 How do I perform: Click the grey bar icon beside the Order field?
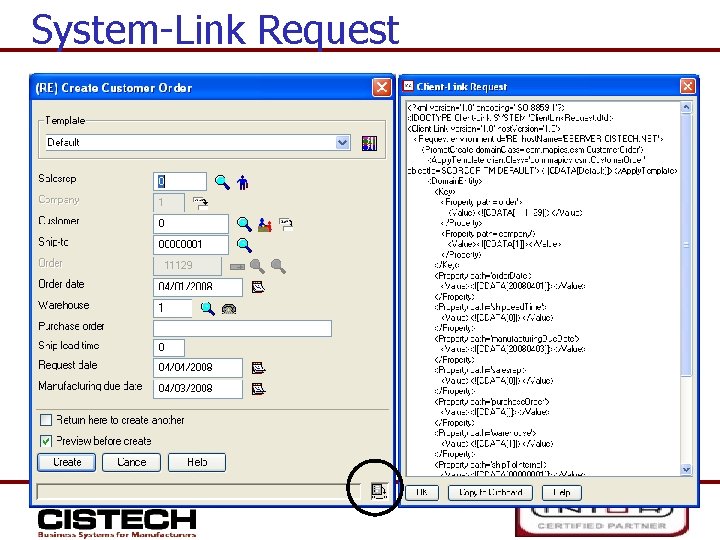pos(237,266)
